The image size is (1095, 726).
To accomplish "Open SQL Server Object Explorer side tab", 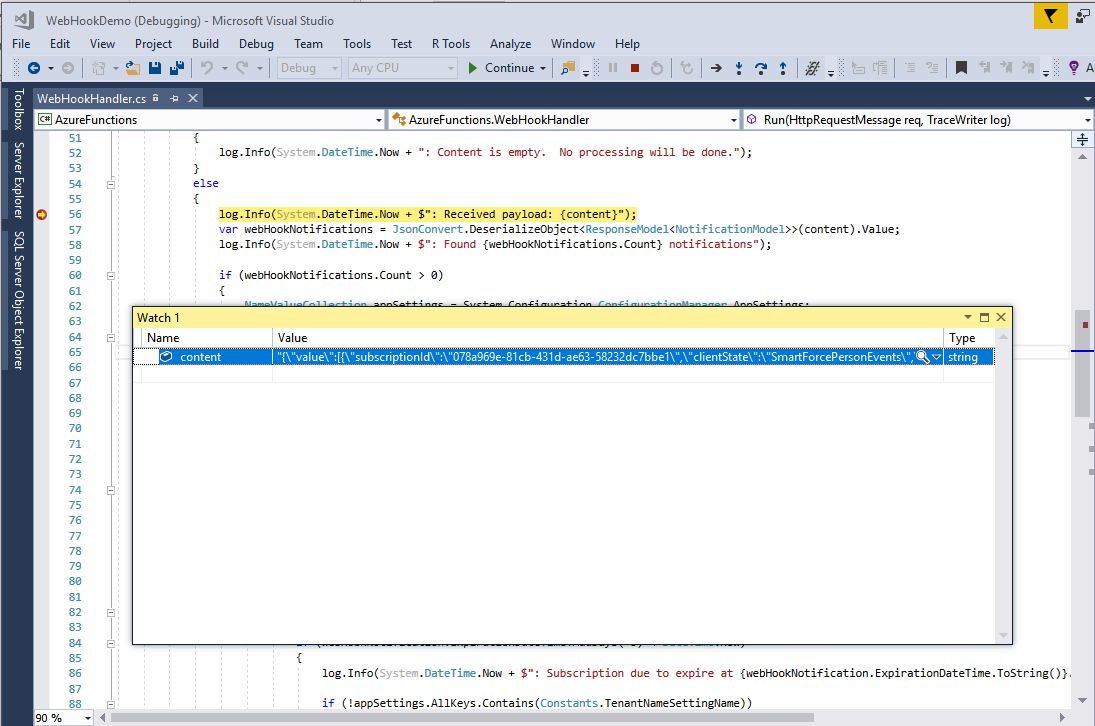I will click(x=18, y=299).
